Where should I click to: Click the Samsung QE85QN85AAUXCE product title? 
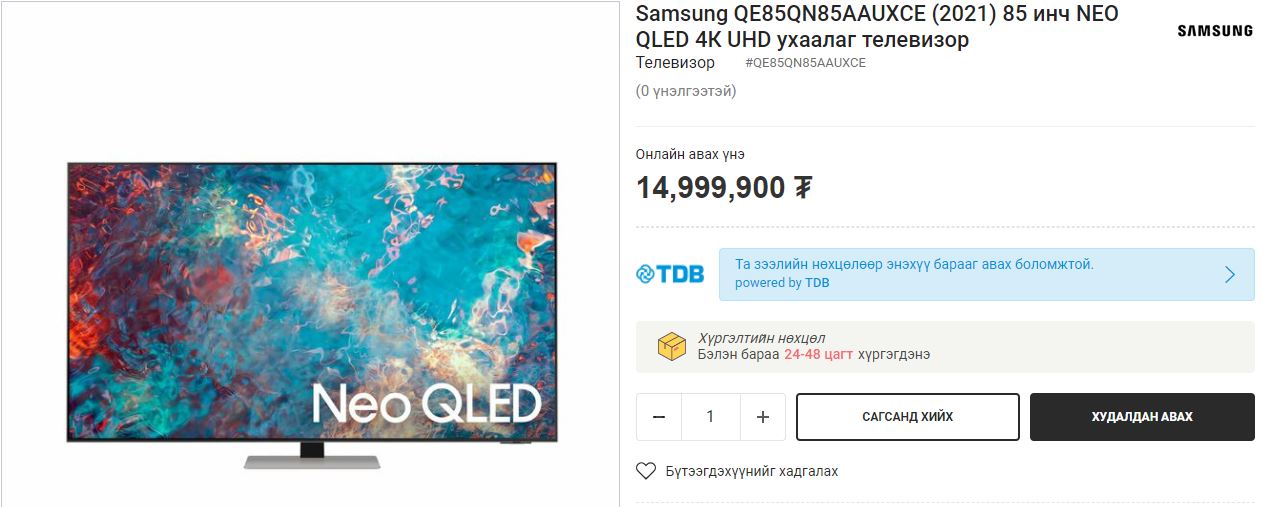877,27
